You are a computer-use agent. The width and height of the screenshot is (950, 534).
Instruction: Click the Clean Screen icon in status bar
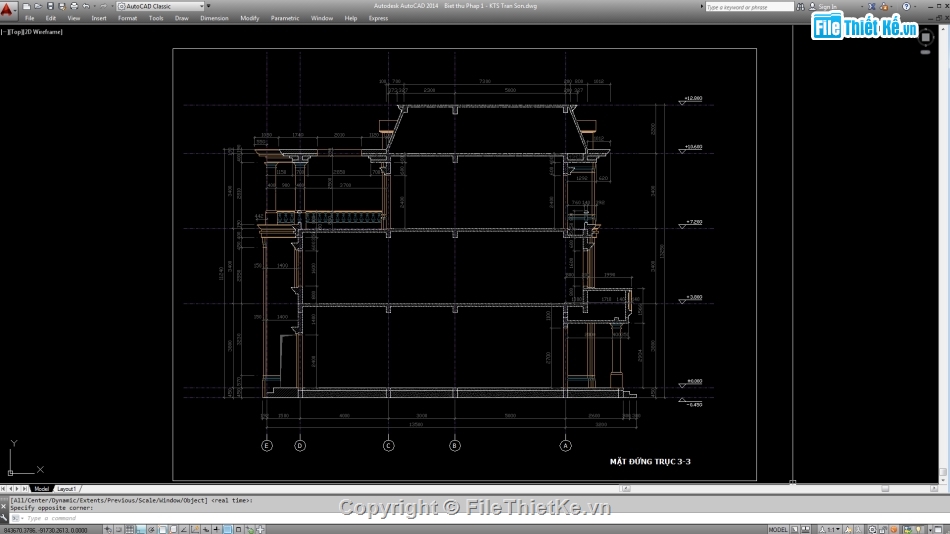click(938, 530)
